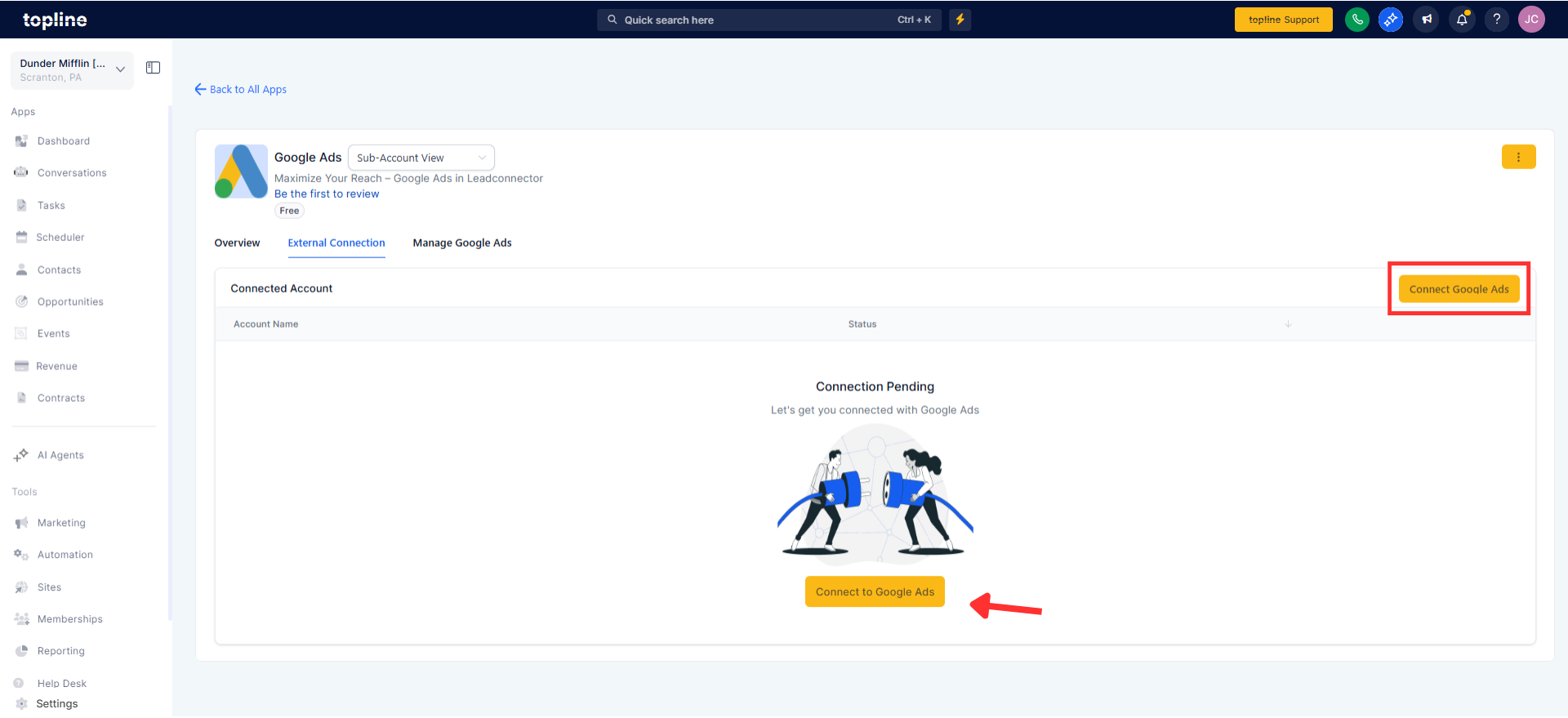Open Opportunities in the sidebar
The height and width of the screenshot is (718, 1568).
point(70,302)
